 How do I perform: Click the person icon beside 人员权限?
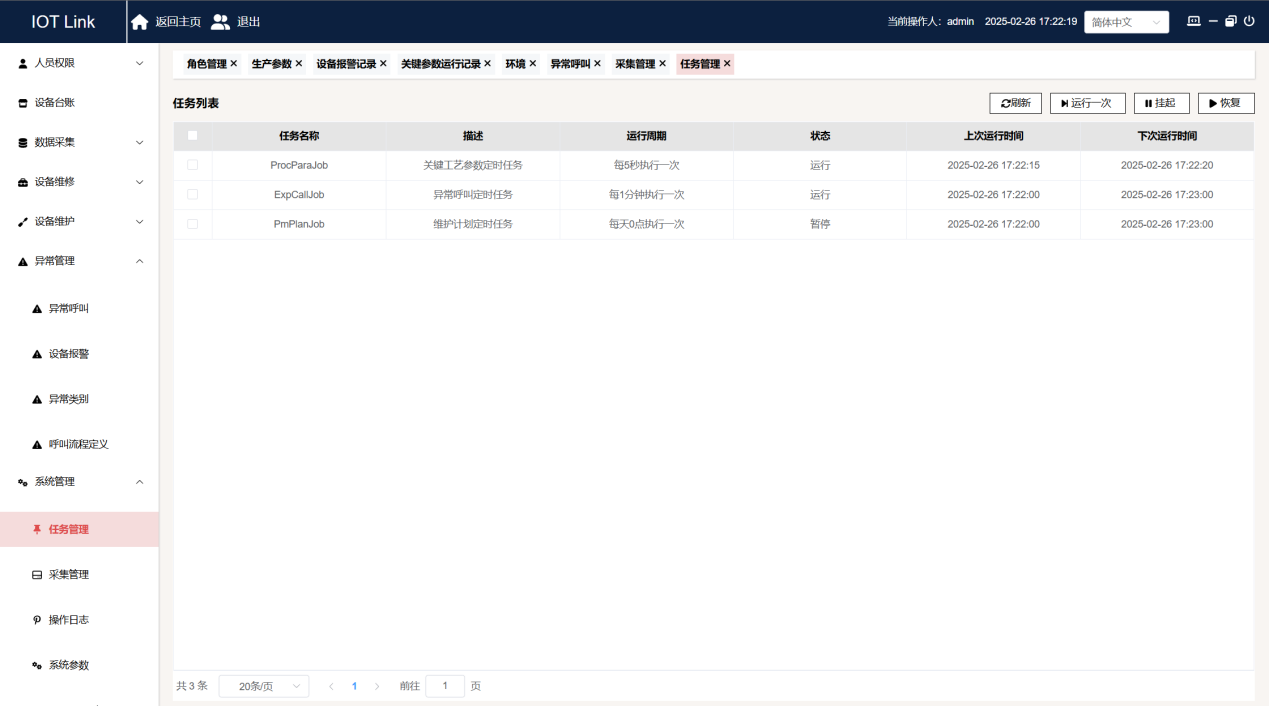(23, 63)
